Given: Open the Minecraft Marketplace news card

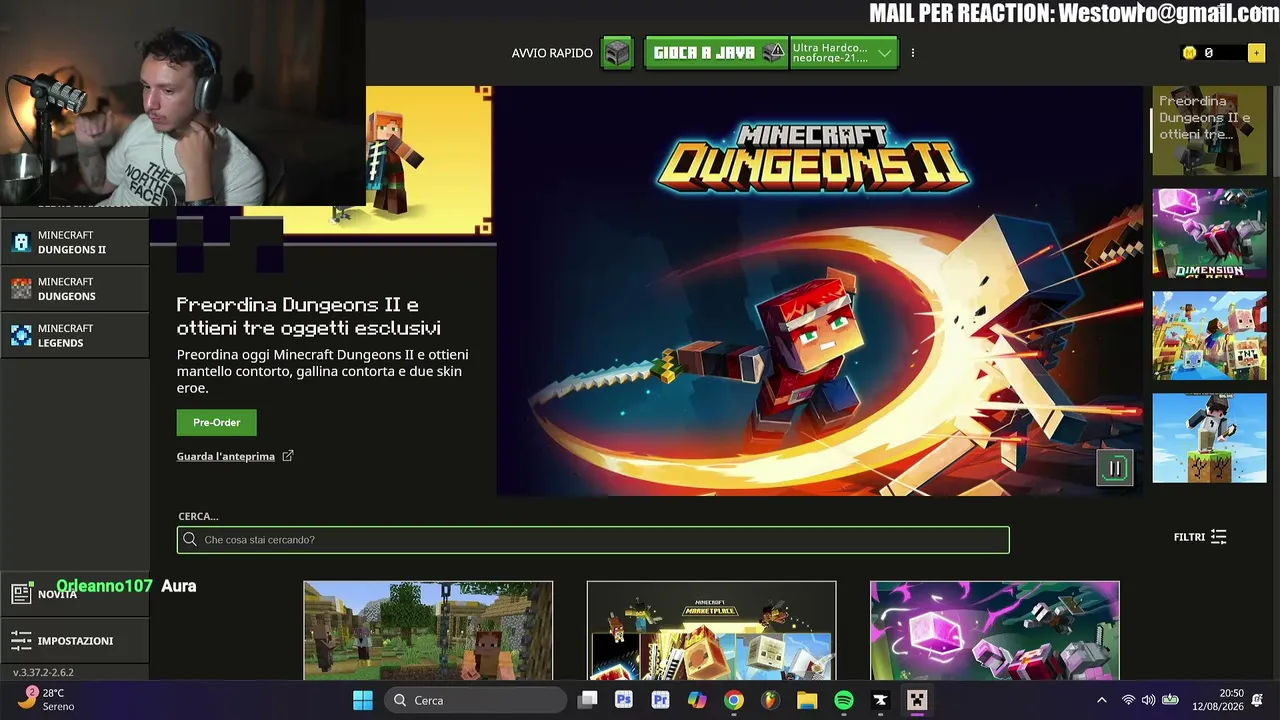Looking at the screenshot, I should click(711, 630).
